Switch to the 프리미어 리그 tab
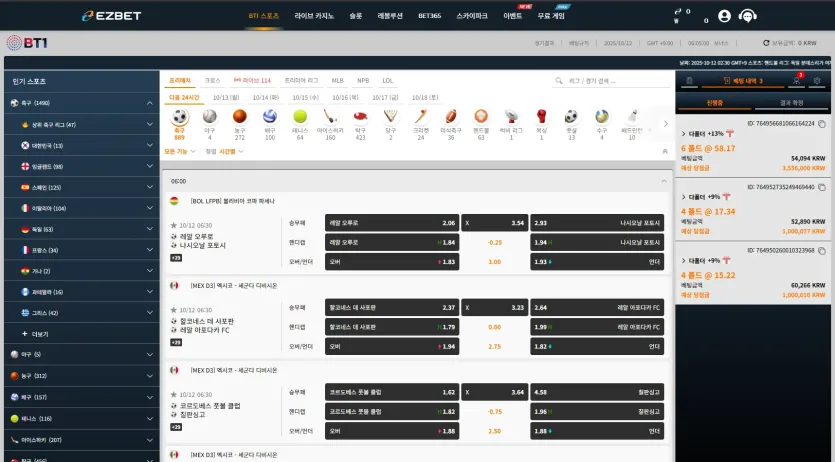This screenshot has height=462, width=835. [x=301, y=81]
